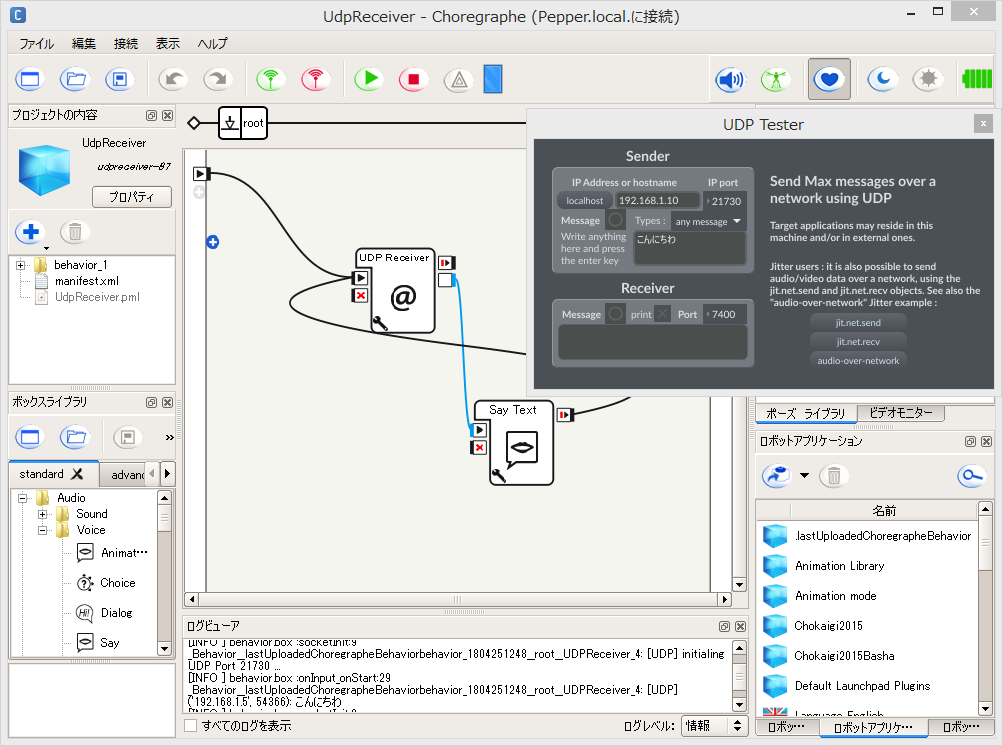Open project via the folder toolbar icon

(75, 80)
